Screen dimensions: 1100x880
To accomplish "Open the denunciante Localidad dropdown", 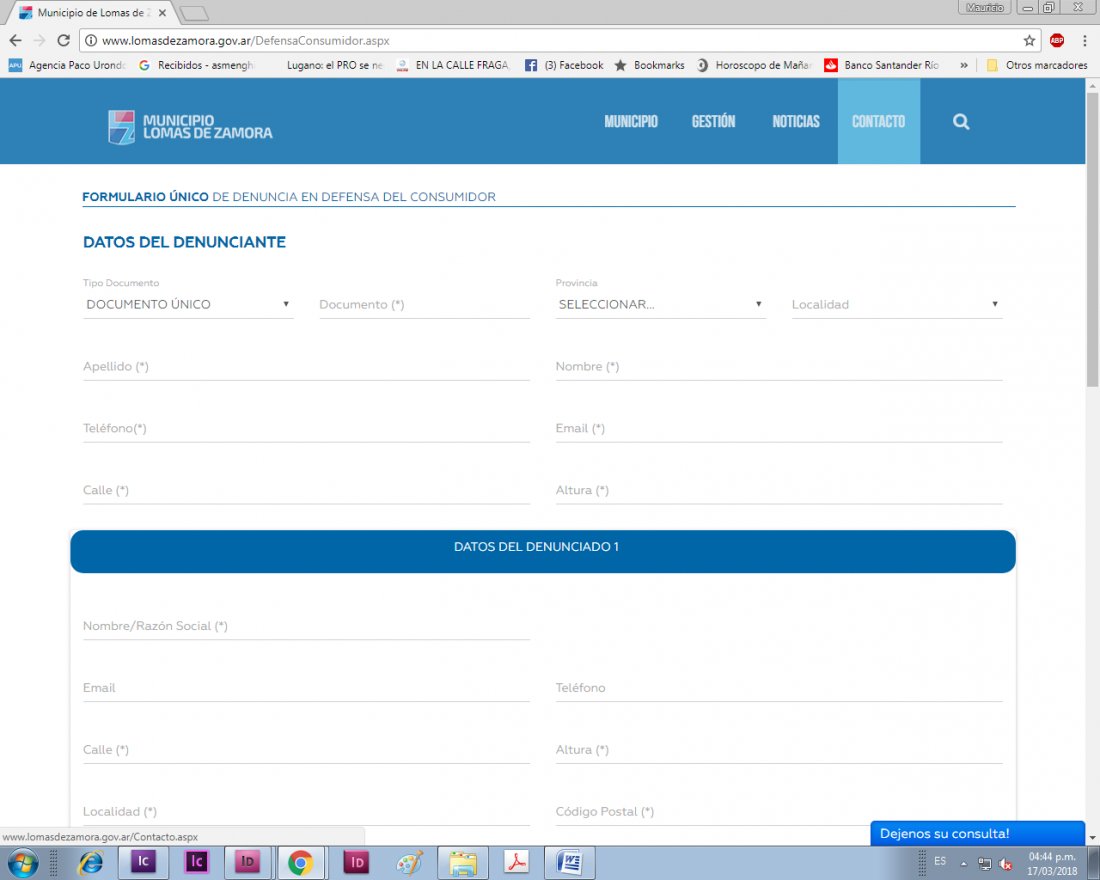I will tap(897, 305).
